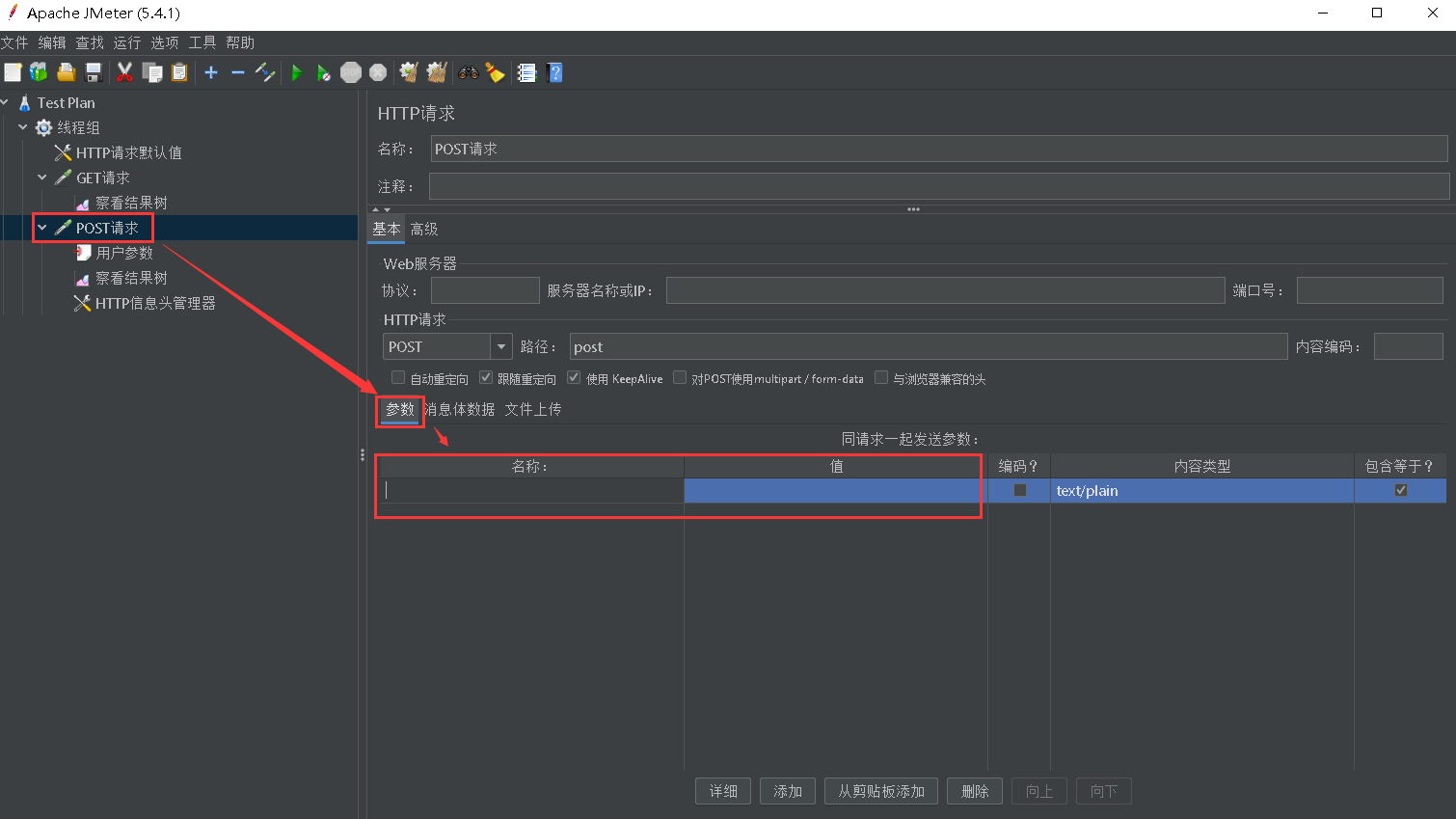Select 察看结果树 under GET请求

(131, 203)
